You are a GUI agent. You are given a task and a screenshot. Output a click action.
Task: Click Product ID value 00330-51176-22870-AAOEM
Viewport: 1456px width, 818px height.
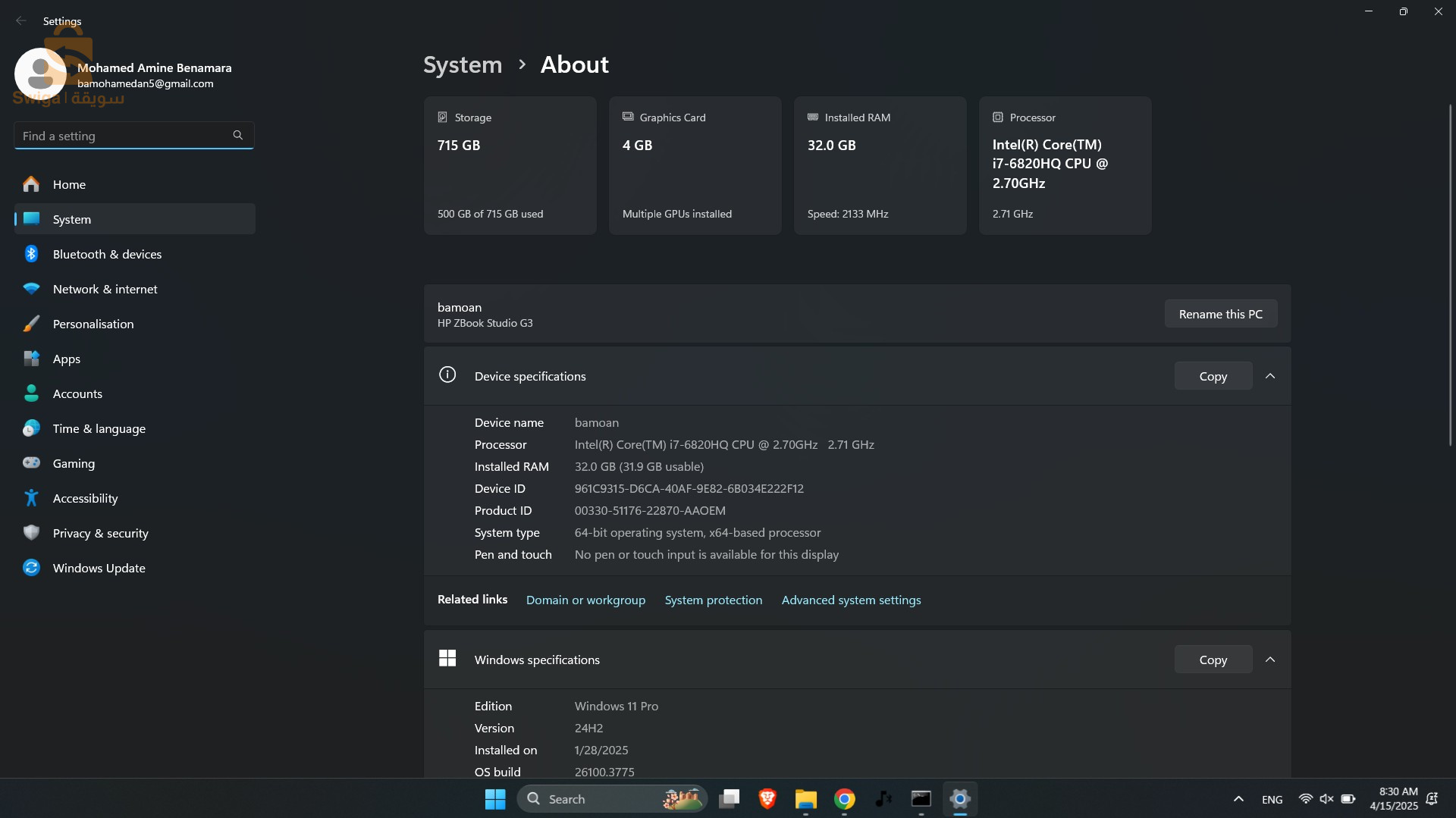point(650,510)
